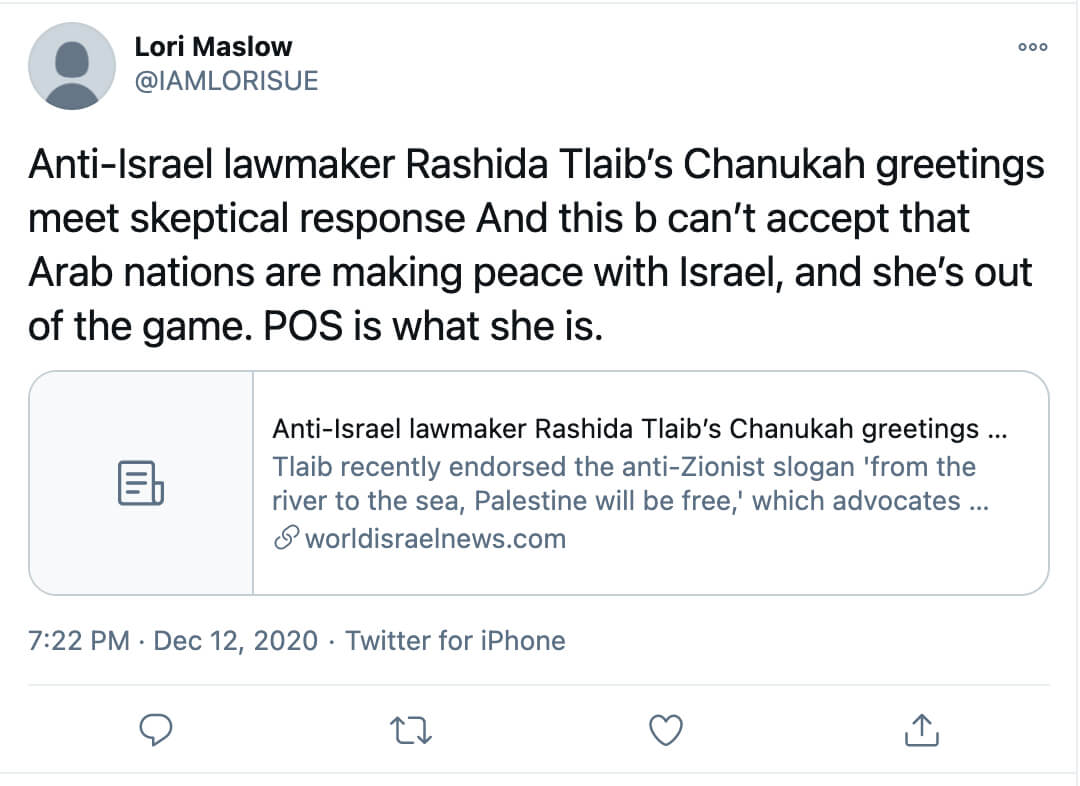Visit the worldisraelnews.com domain link
Image resolution: width=1080 pixels, height=786 pixels.
(435, 539)
